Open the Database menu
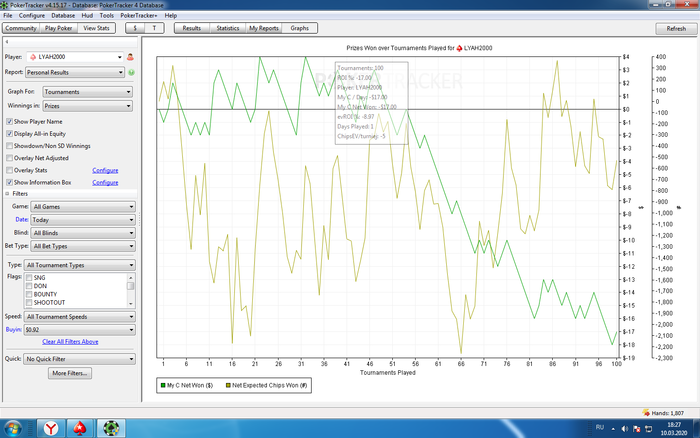This screenshot has height=438, width=700. click(x=63, y=15)
